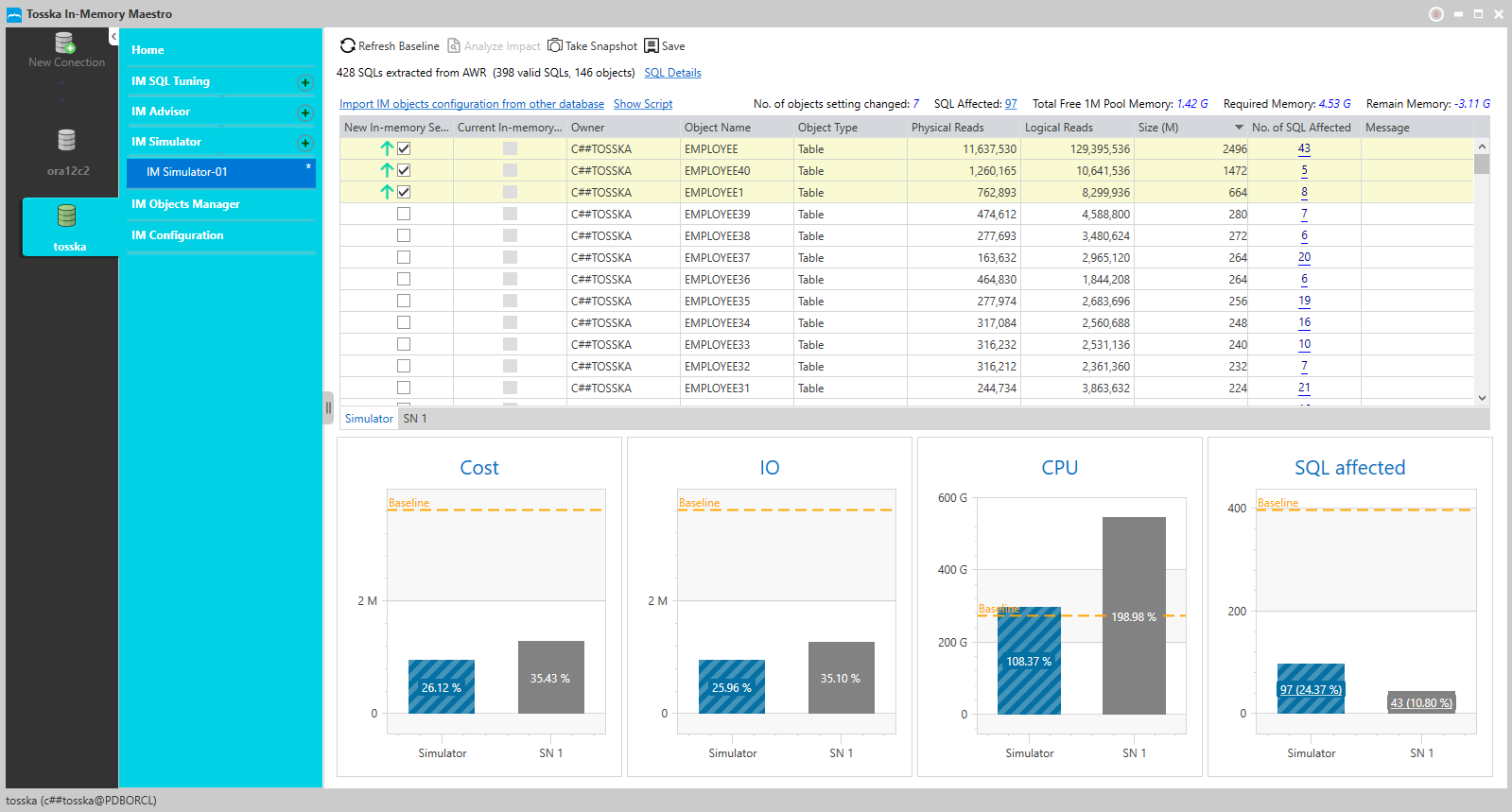Click the Take Snapshot camera icon

pos(555,45)
